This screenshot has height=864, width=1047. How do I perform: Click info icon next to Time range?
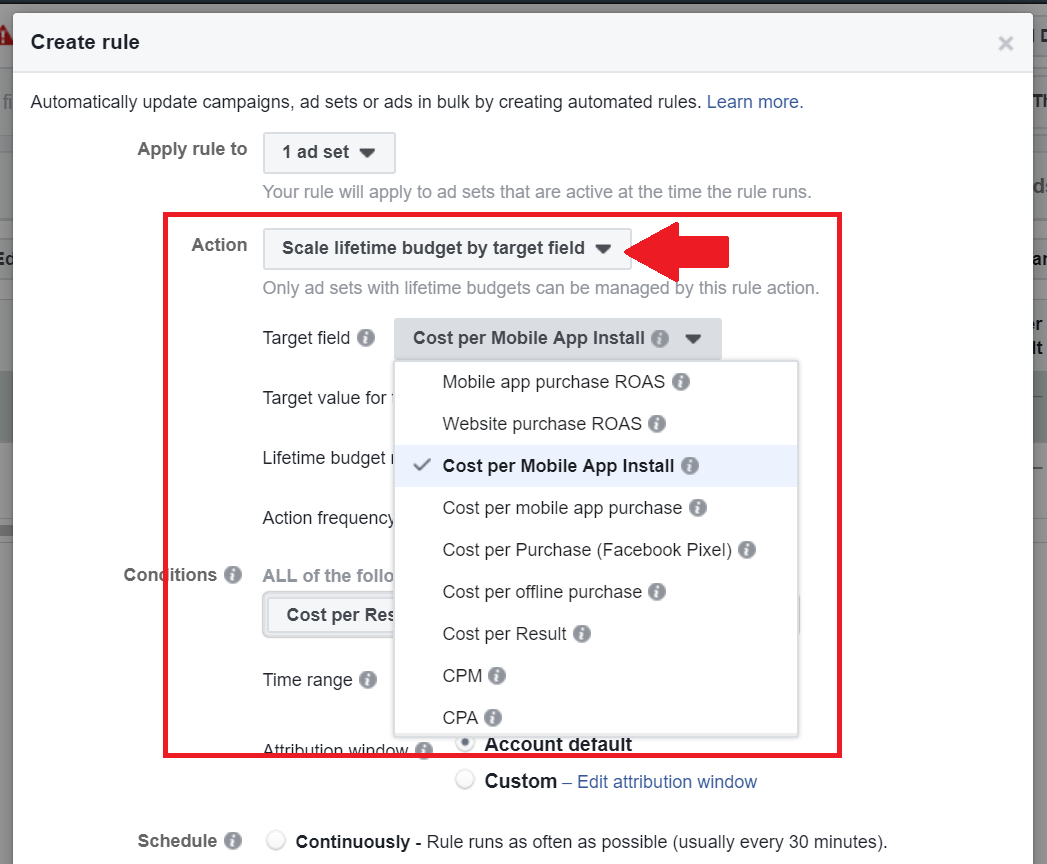(368, 680)
